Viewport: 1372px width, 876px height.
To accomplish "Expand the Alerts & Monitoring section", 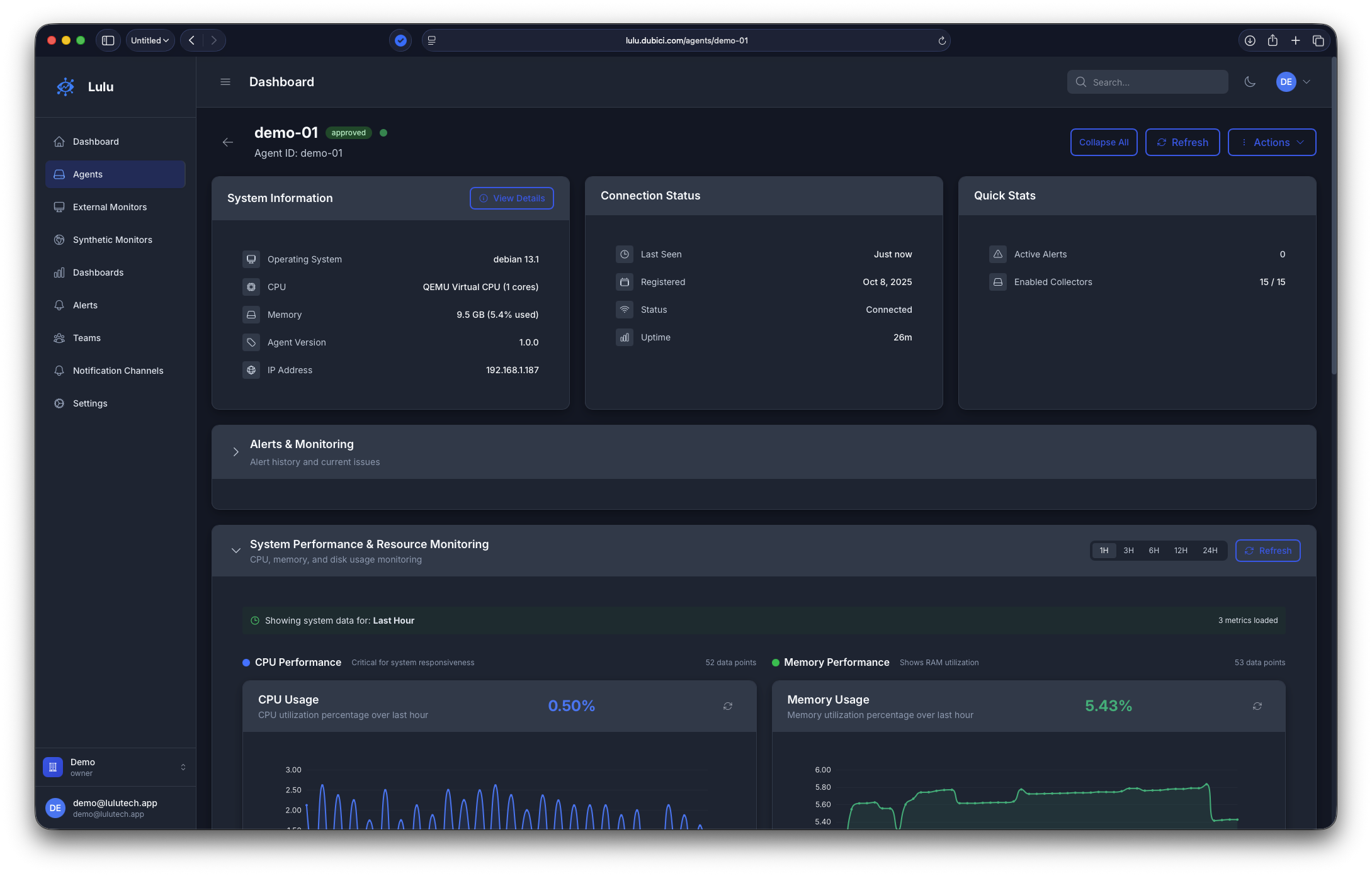I will (x=236, y=452).
